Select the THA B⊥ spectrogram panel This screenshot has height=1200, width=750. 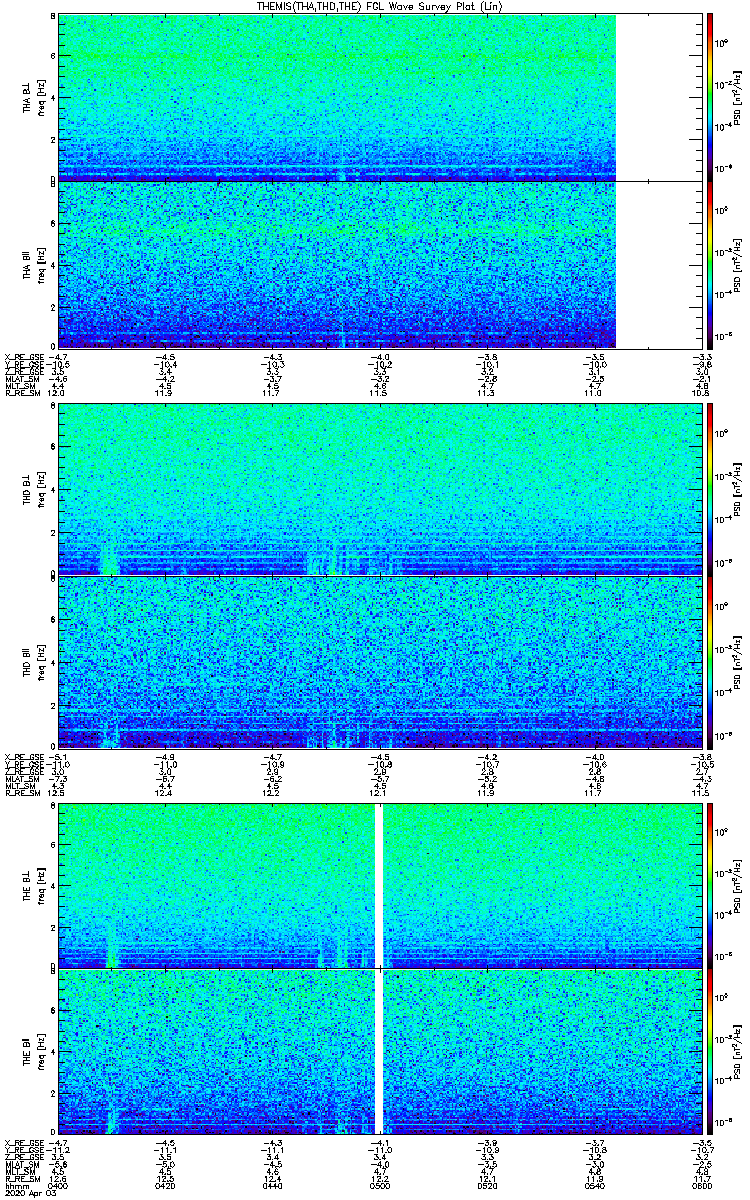pos(378,97)
